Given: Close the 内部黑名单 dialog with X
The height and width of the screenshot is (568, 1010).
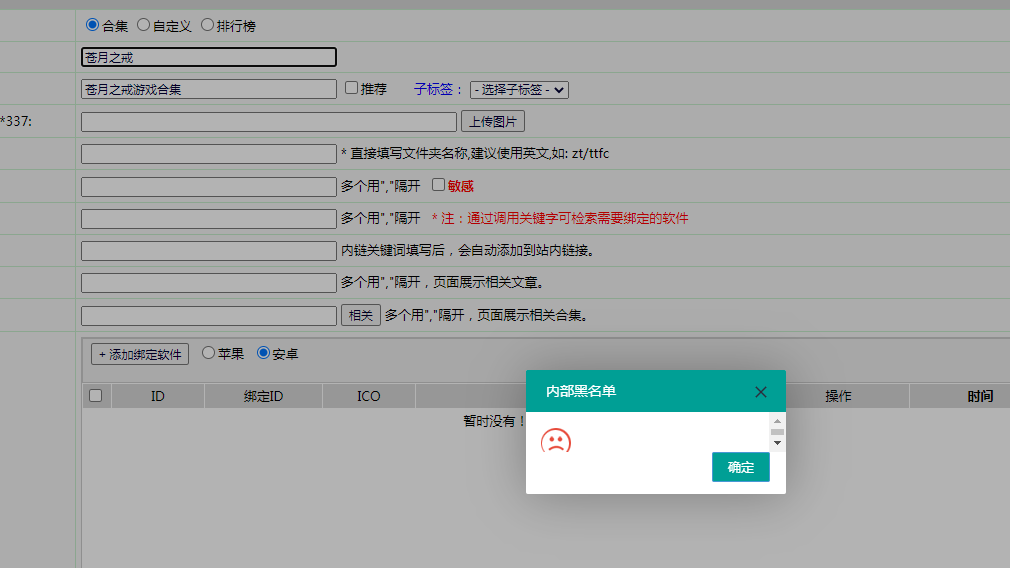Looking at the screenshot, I should coord(761,392).
